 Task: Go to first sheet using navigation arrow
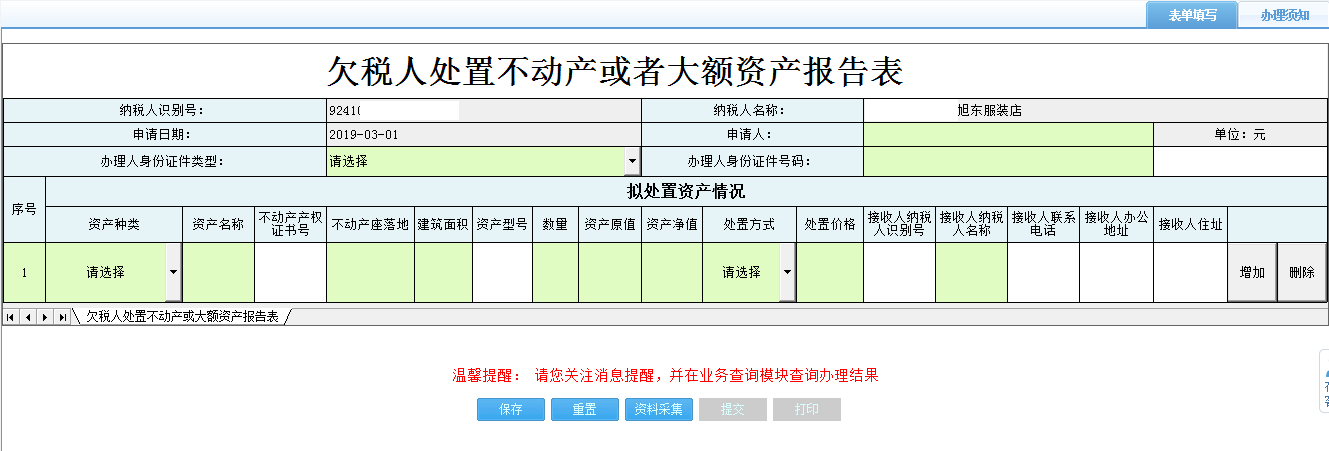(x=11, y=317)
